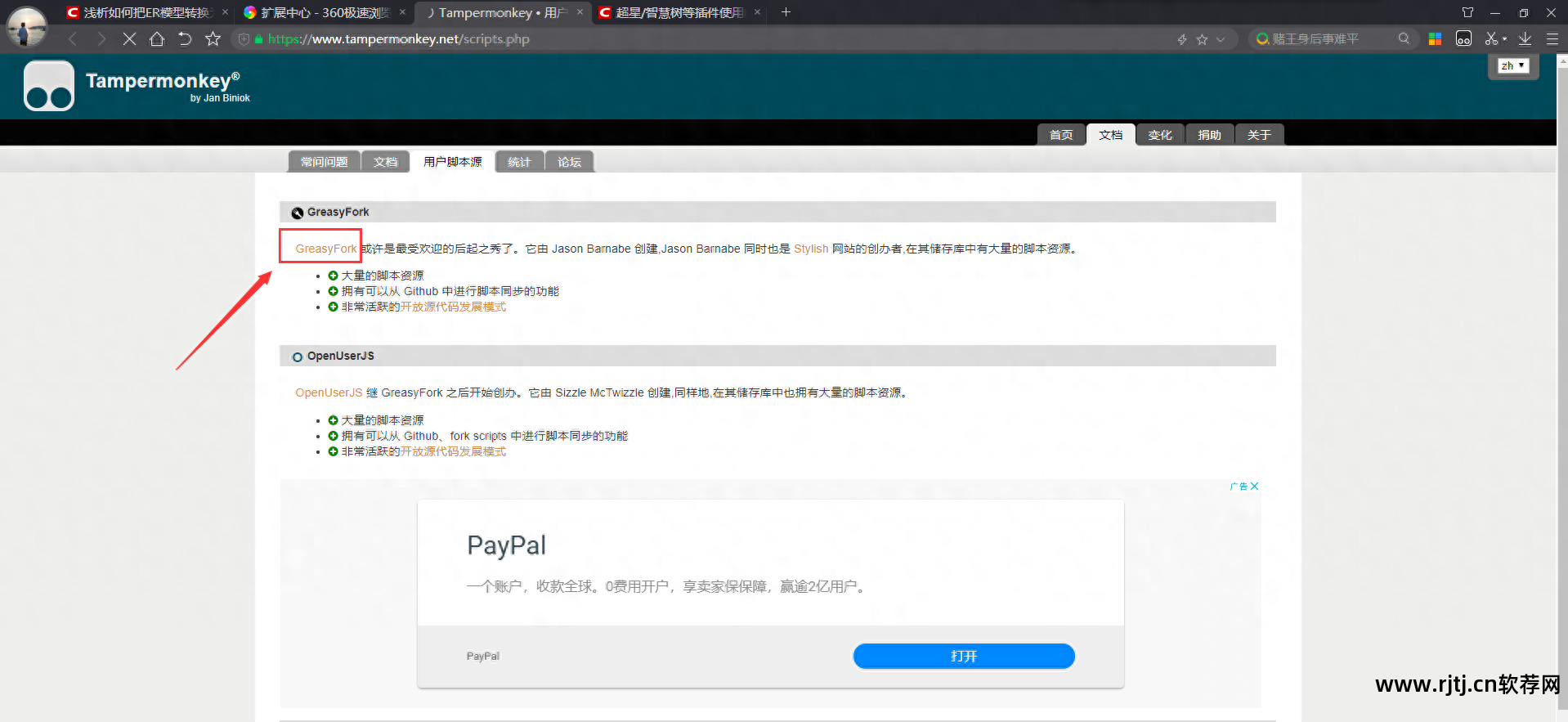Open the zh language selector
The width and height of the screenshot is (1568, 722).
coord(1513,65)
